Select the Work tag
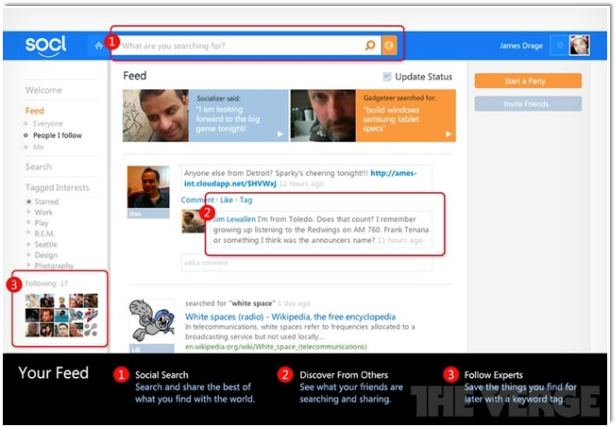 [43, 212]
